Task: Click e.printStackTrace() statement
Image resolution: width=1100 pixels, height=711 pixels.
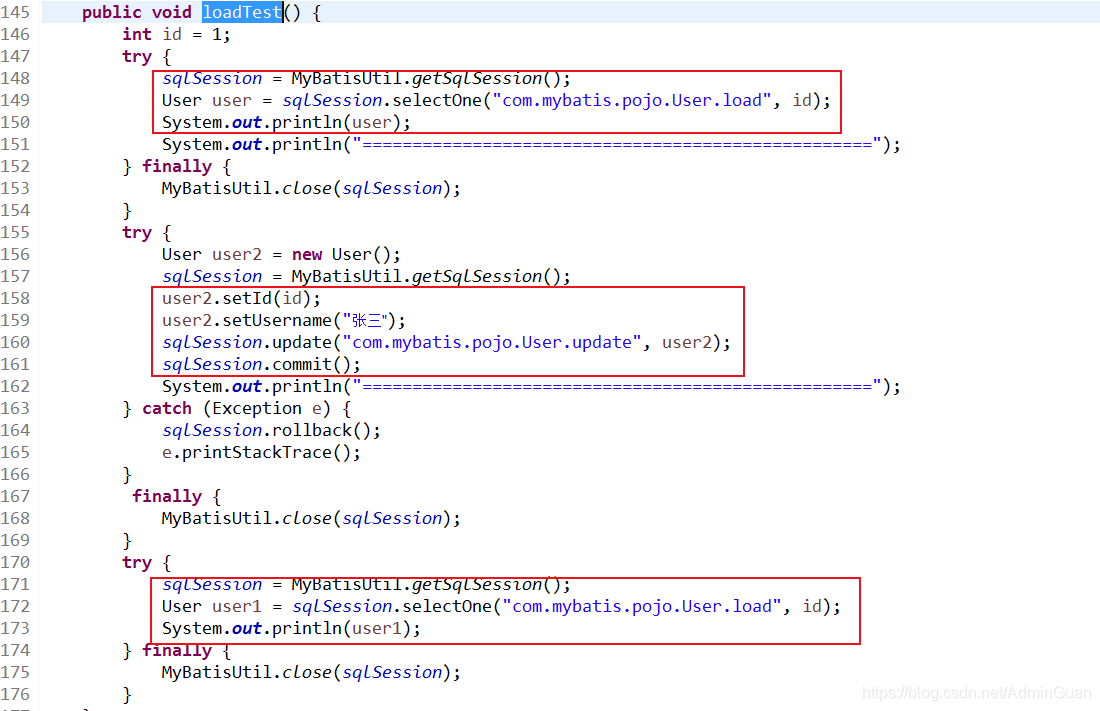Action: coord(261,453)
